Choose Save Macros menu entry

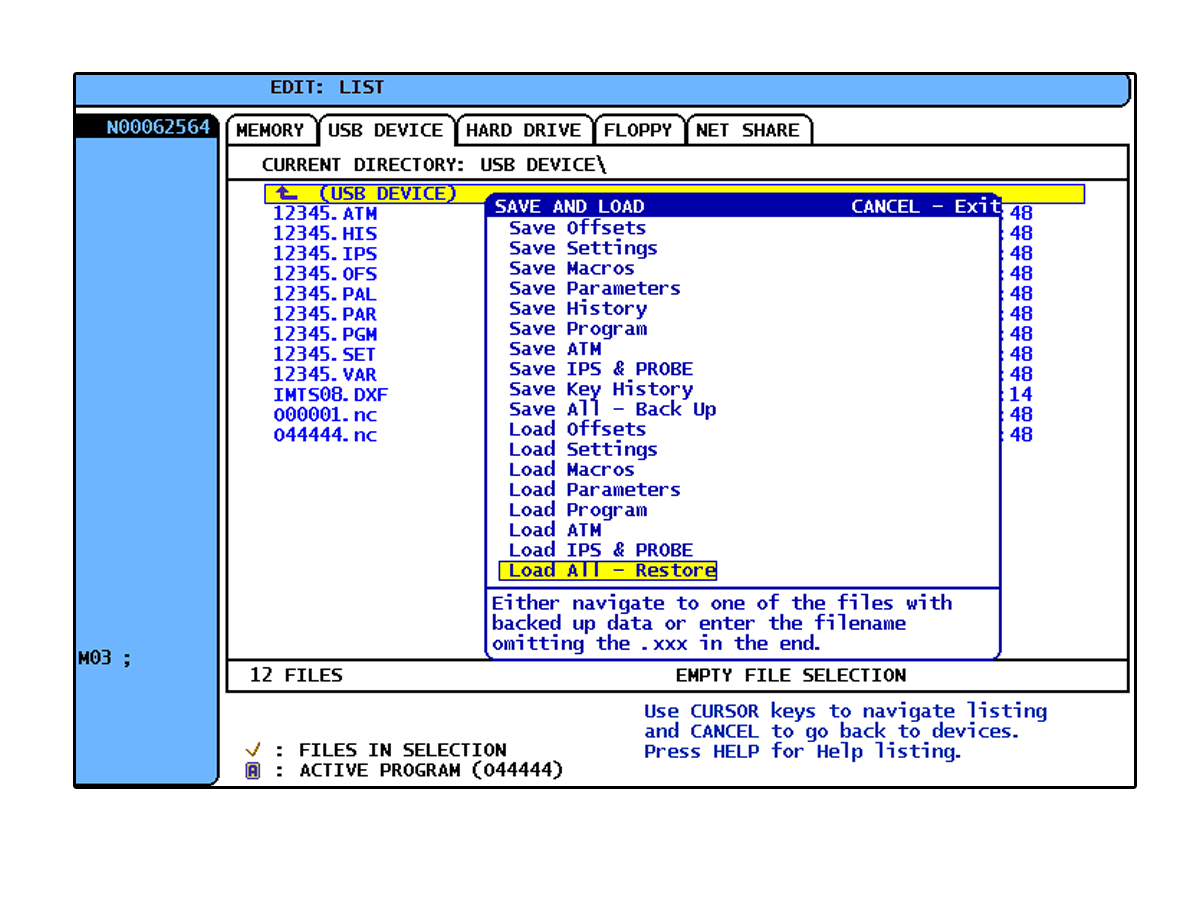click(571, 268)
